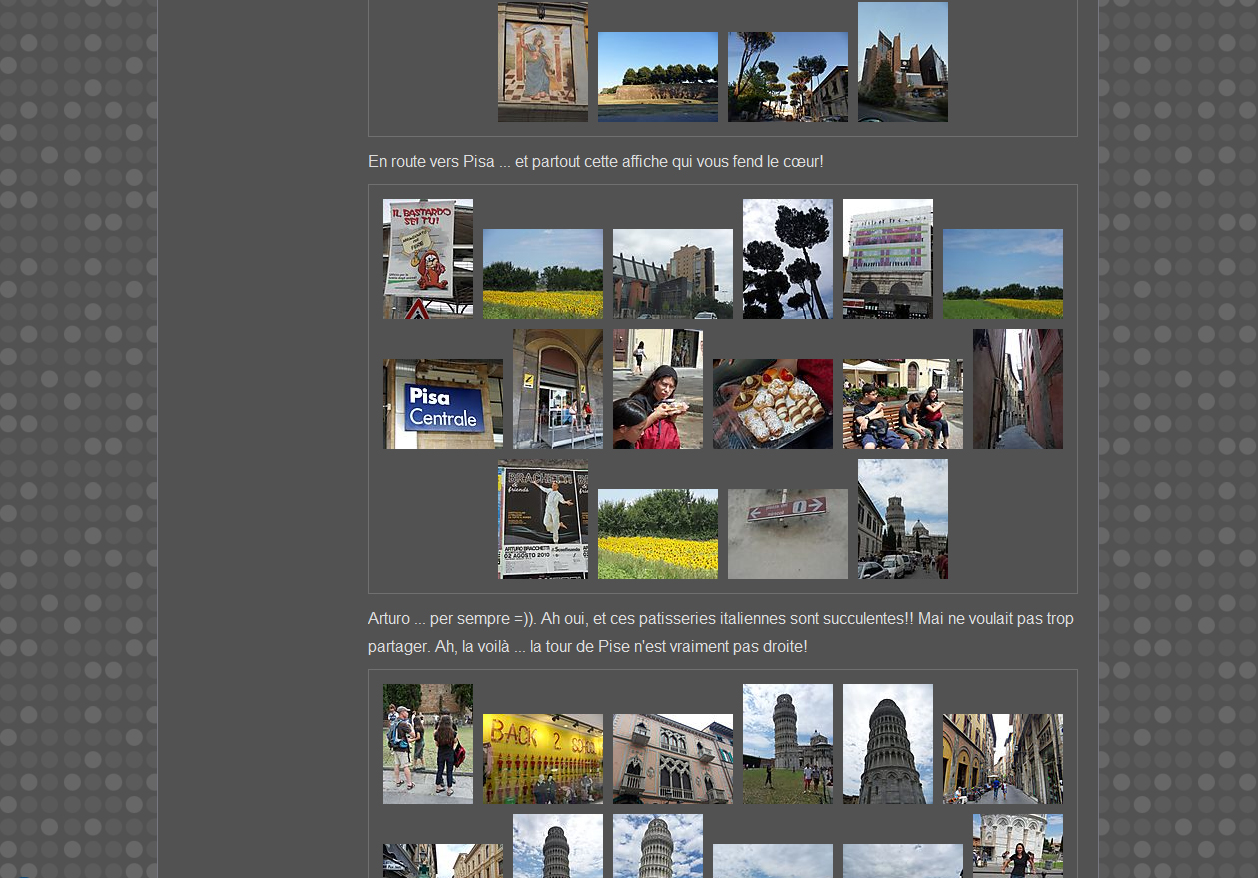Open photo of woman in red eating pastry
This screenshot has width=1258, height=878.
tap(657, 389)
